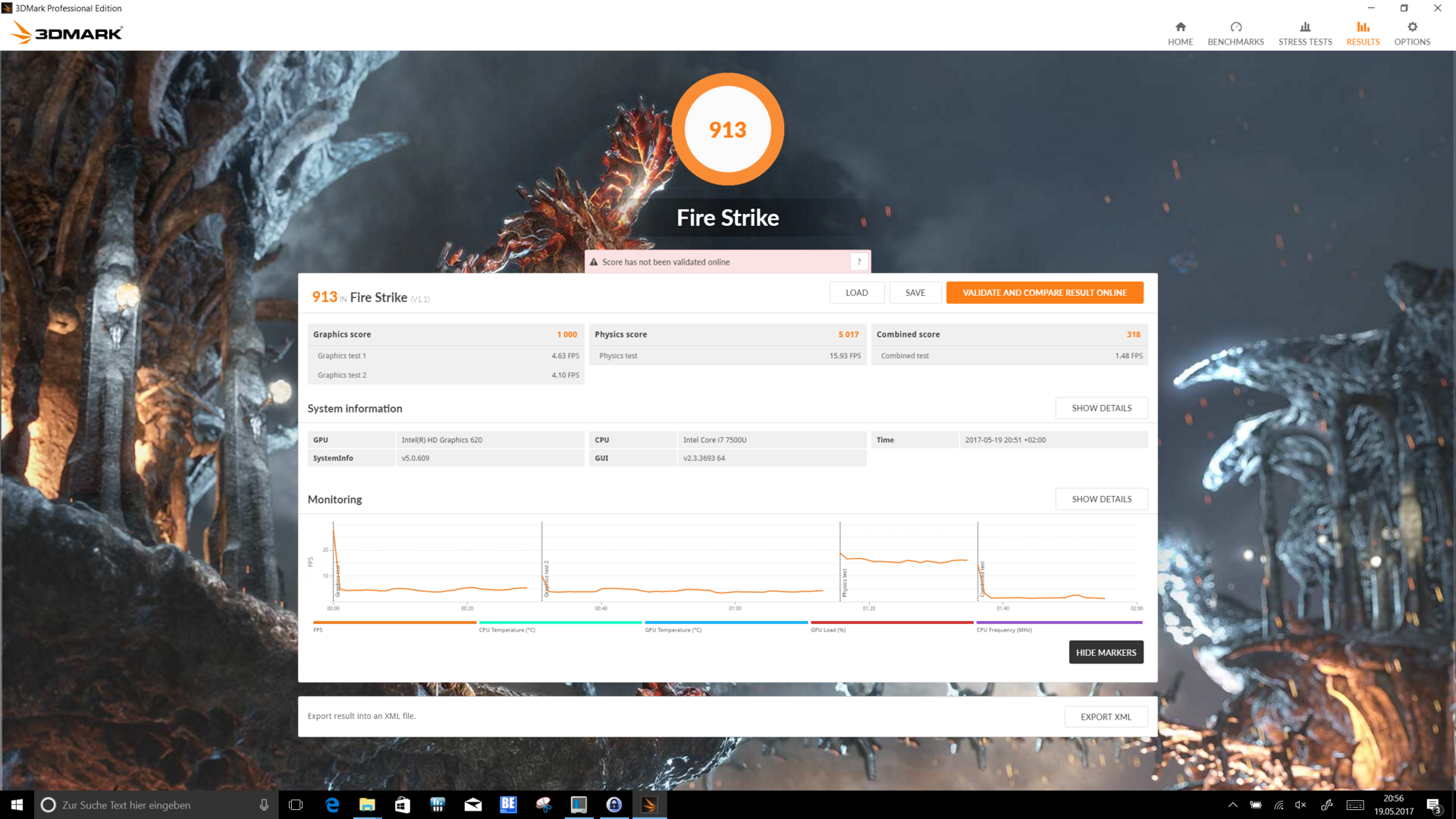Show details for Monitoring section
The image size is (1456, 819).
(x=1101, y=499)
